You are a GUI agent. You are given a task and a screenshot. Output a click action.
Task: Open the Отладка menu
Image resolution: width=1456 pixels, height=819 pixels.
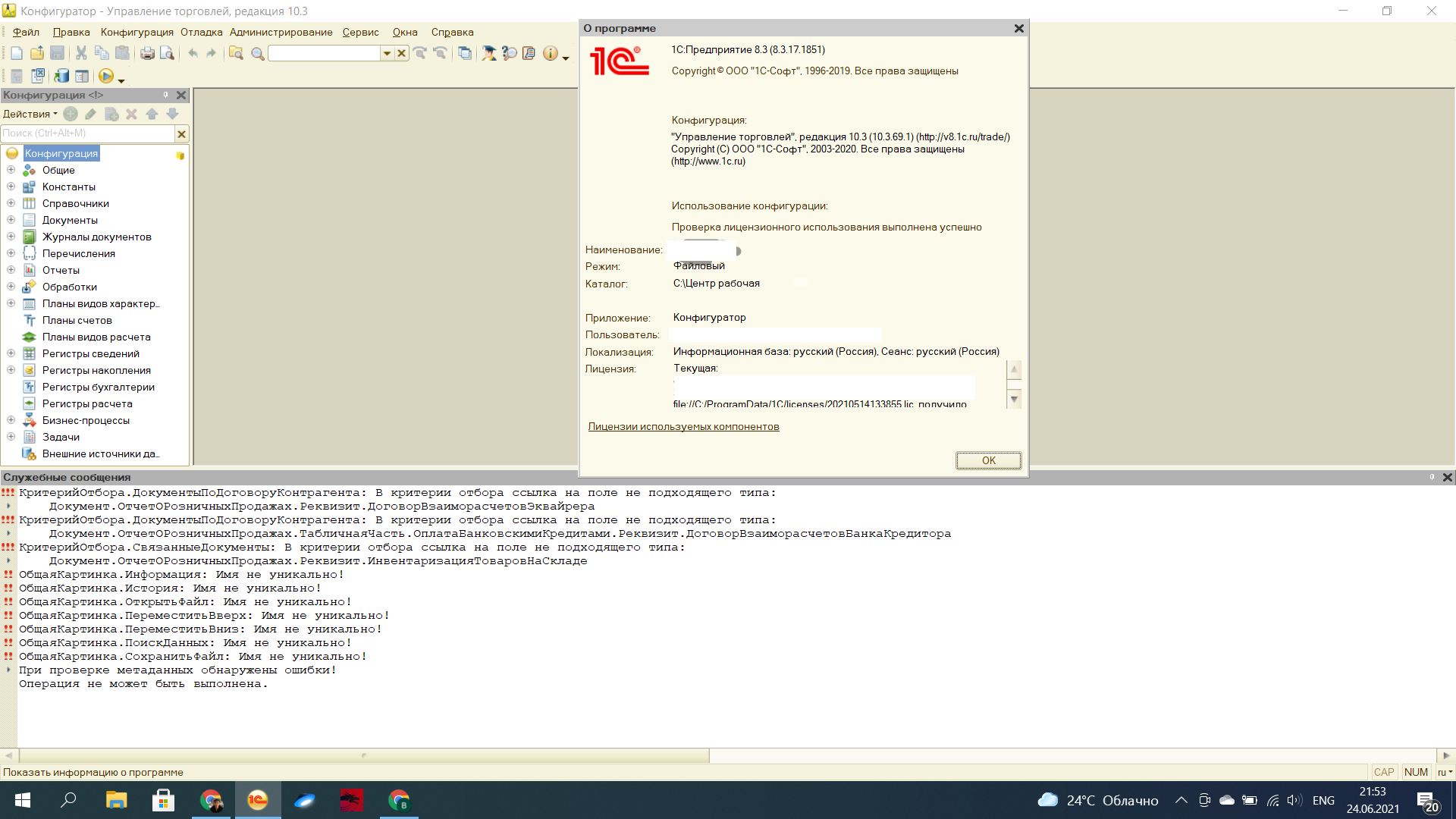[201, 32]
